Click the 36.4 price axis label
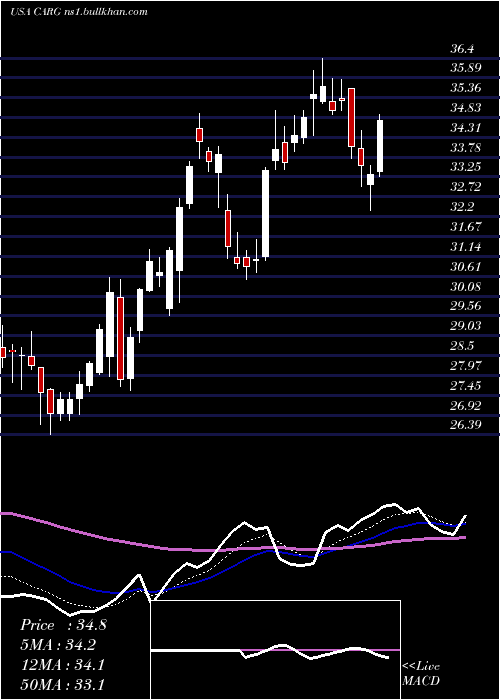 point(462,49)
